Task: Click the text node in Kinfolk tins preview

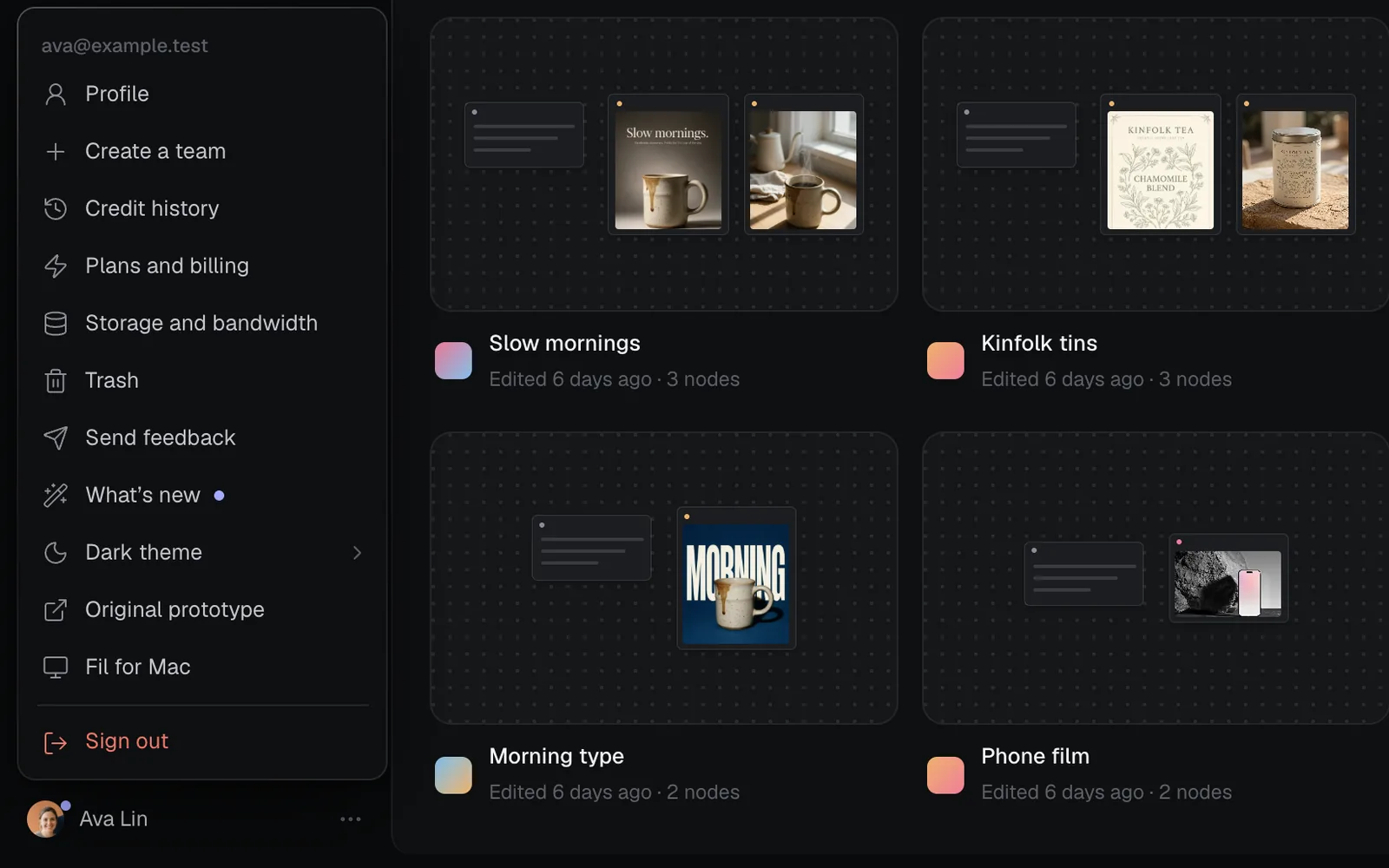Action: (1017, 135)
